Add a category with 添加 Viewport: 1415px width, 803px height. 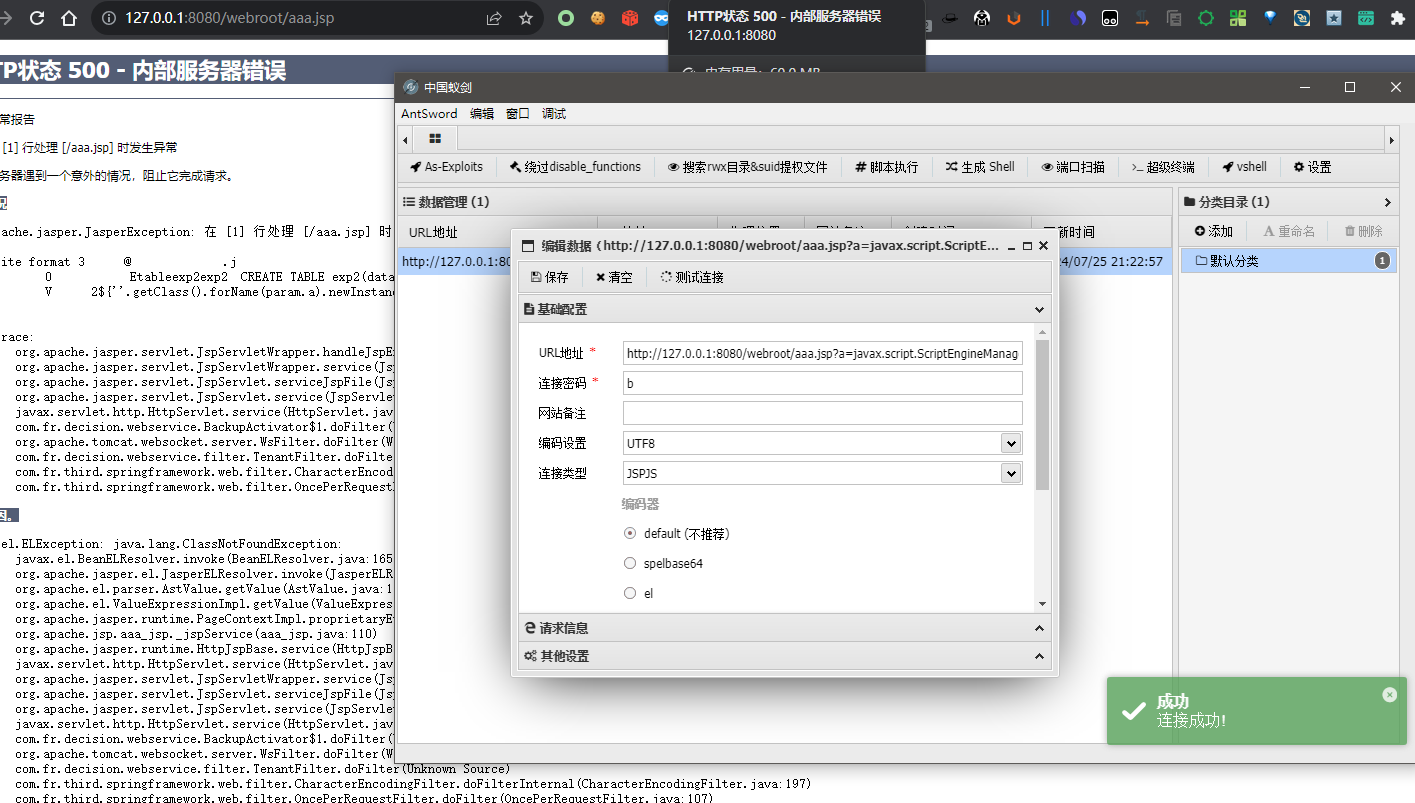(1214, 231)
